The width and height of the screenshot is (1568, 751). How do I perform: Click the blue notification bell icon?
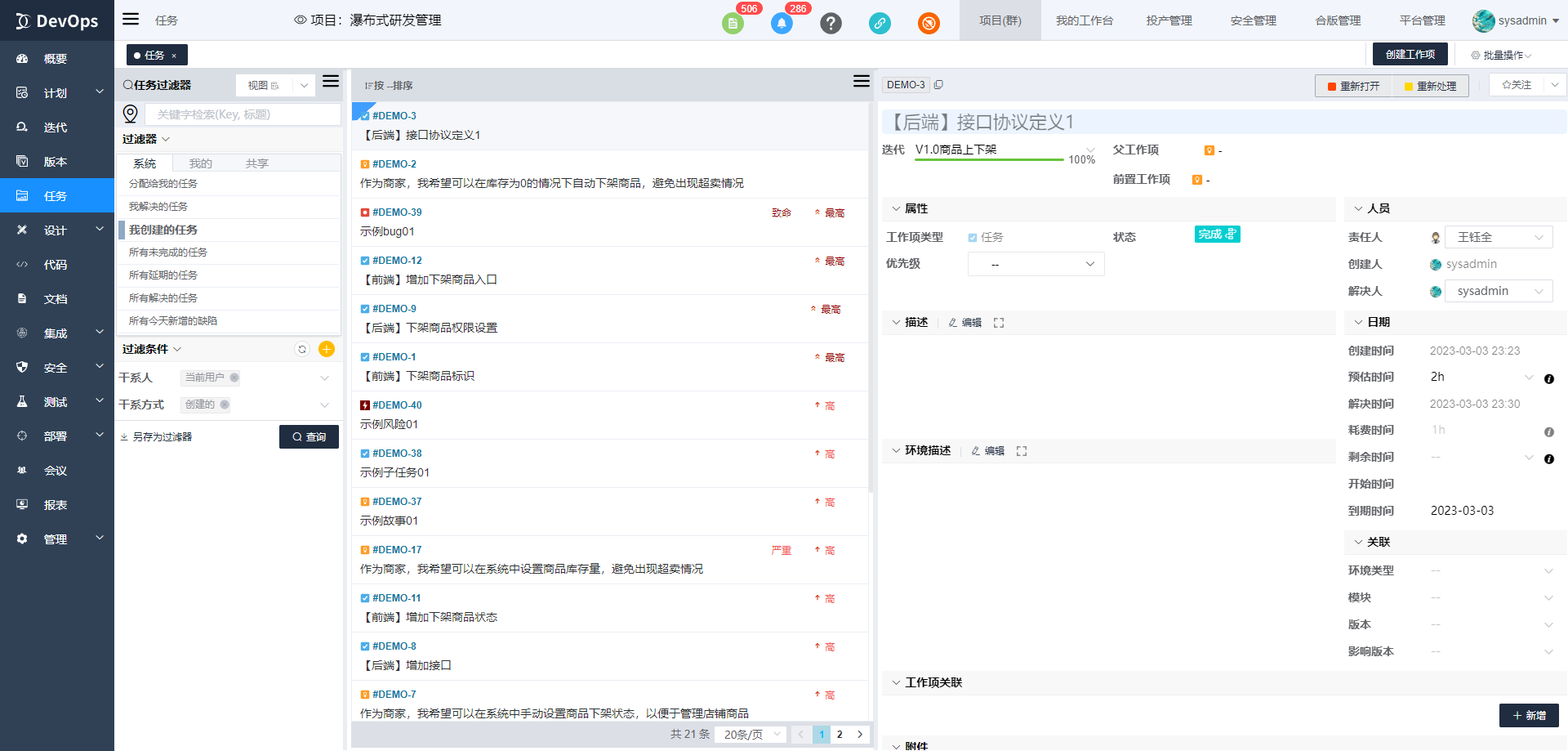click(782, 23)
